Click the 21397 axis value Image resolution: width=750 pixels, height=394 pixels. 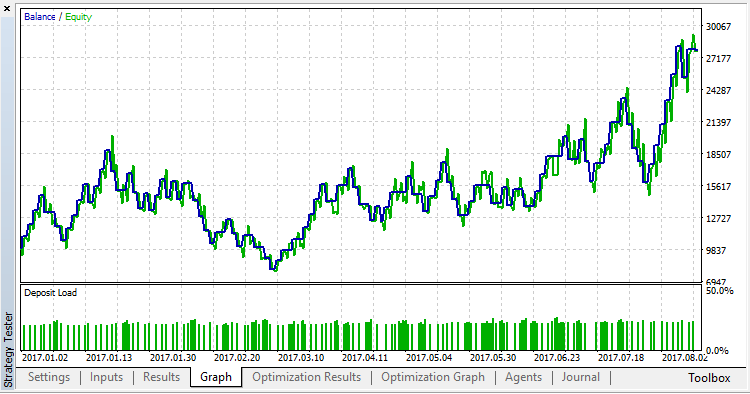[718, 122]
